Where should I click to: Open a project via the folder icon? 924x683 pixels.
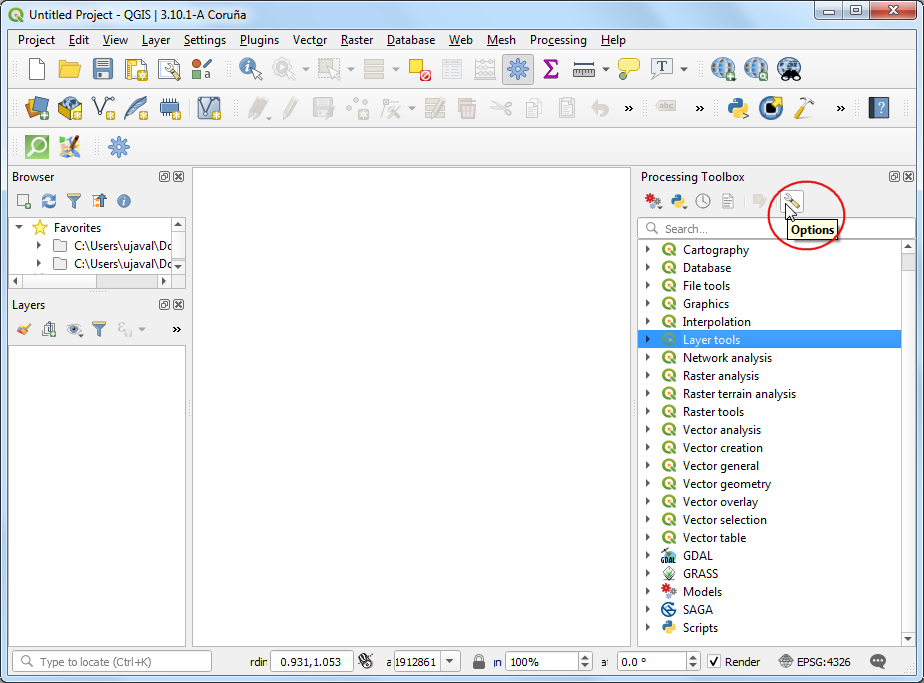point(70,69)
